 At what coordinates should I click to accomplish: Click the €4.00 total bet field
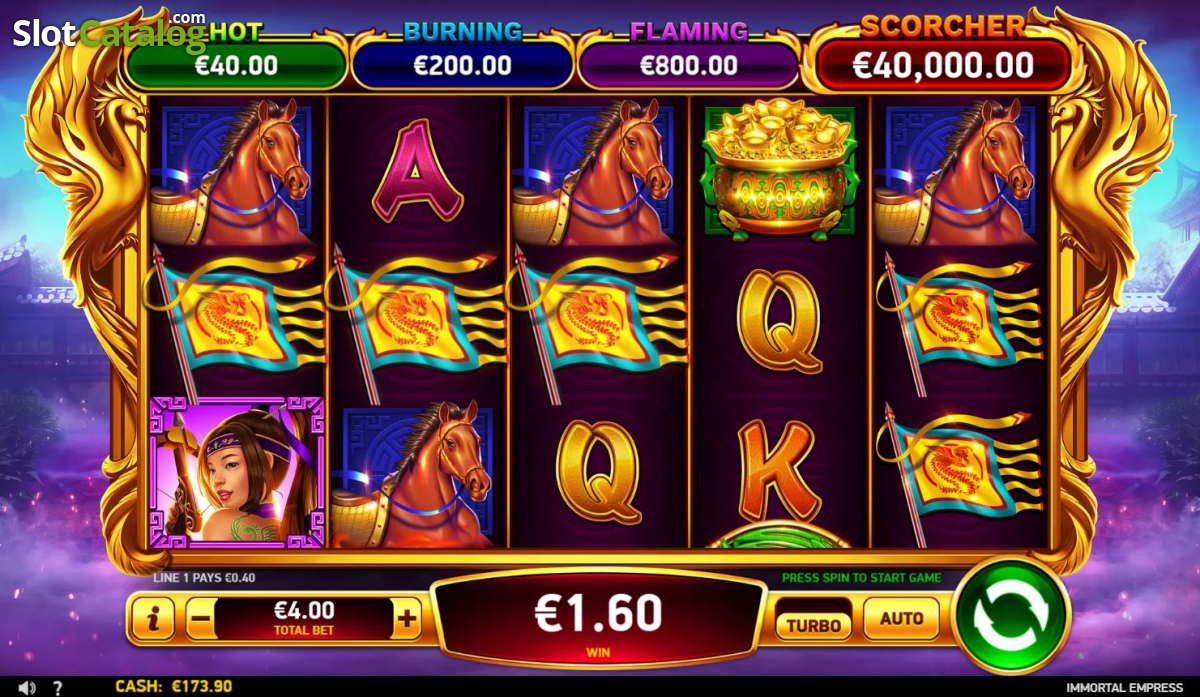coord(303,619)
